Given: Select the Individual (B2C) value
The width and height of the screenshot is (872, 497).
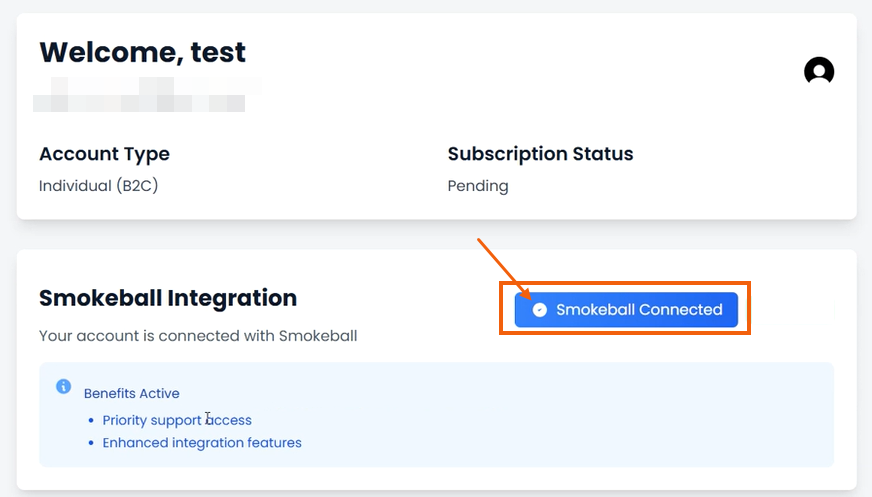Looking at the screenshot, I should coord(98,185).
